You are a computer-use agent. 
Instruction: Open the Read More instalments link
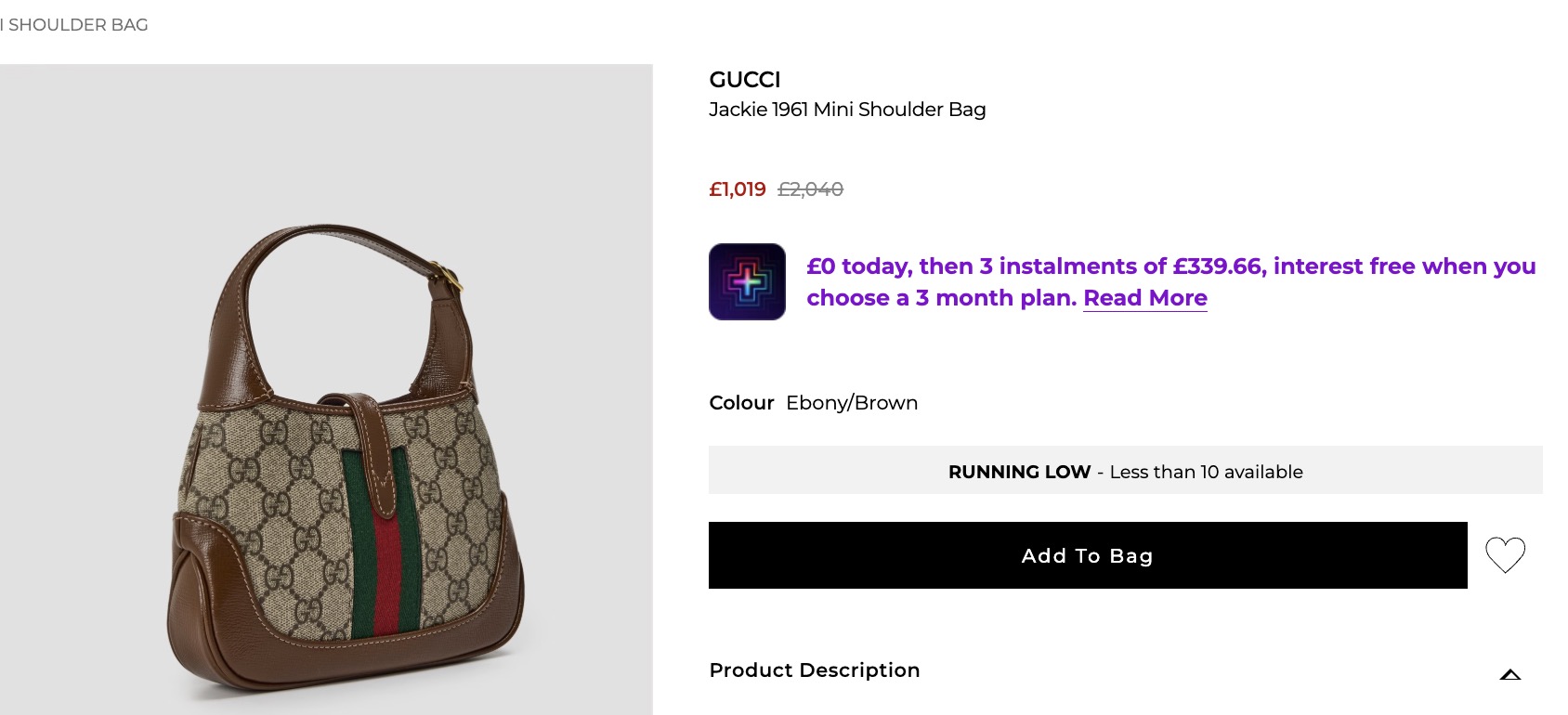[1144, 298]
